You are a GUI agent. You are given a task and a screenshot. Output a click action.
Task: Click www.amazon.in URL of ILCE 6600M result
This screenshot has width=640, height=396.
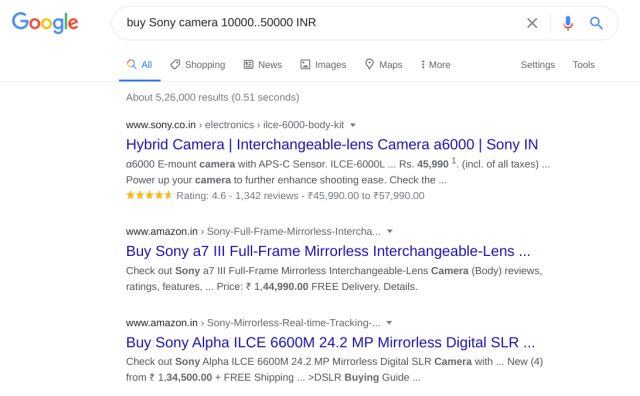[162, 323]
